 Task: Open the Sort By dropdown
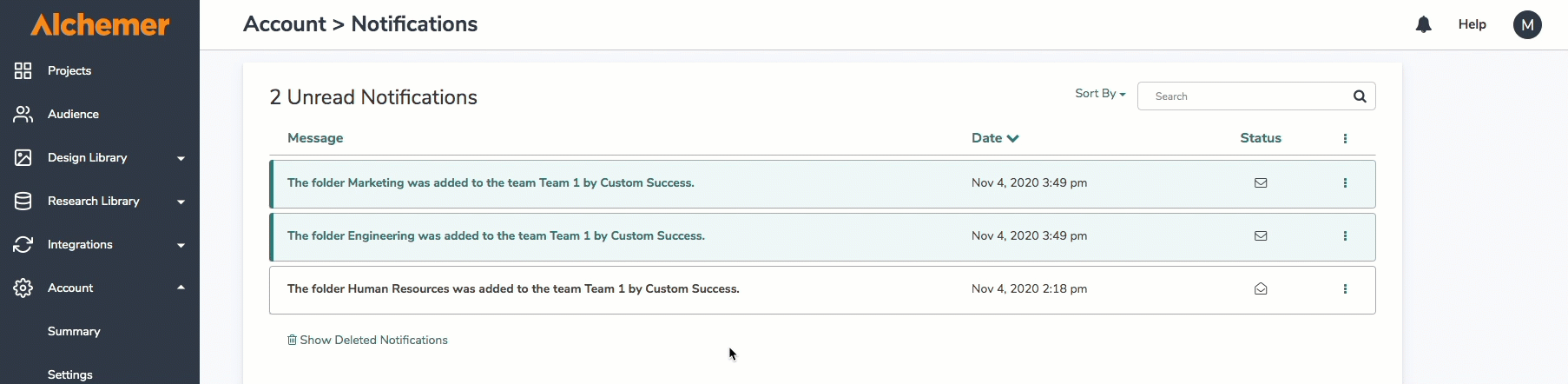pyautogui.click(x=1099, y=94)
